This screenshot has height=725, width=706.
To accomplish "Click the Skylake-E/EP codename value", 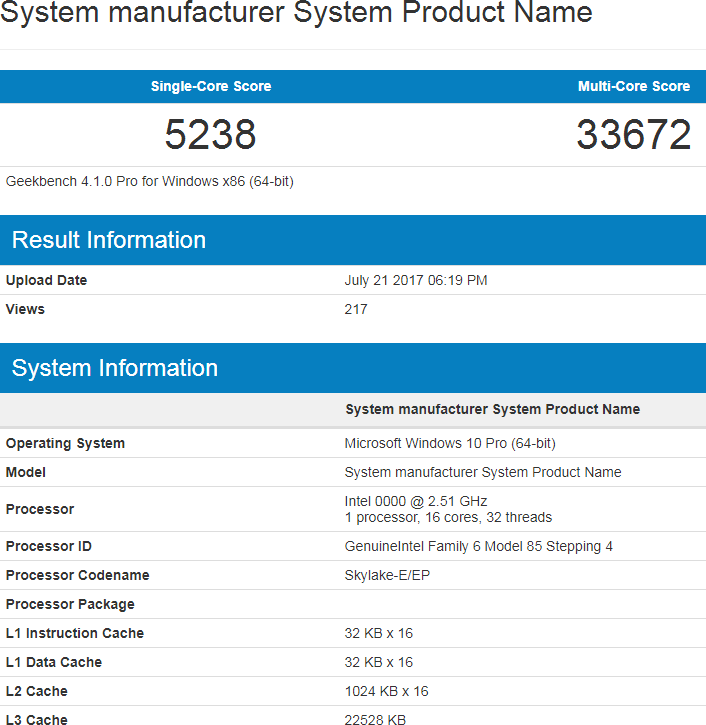I will click(395, 575).
